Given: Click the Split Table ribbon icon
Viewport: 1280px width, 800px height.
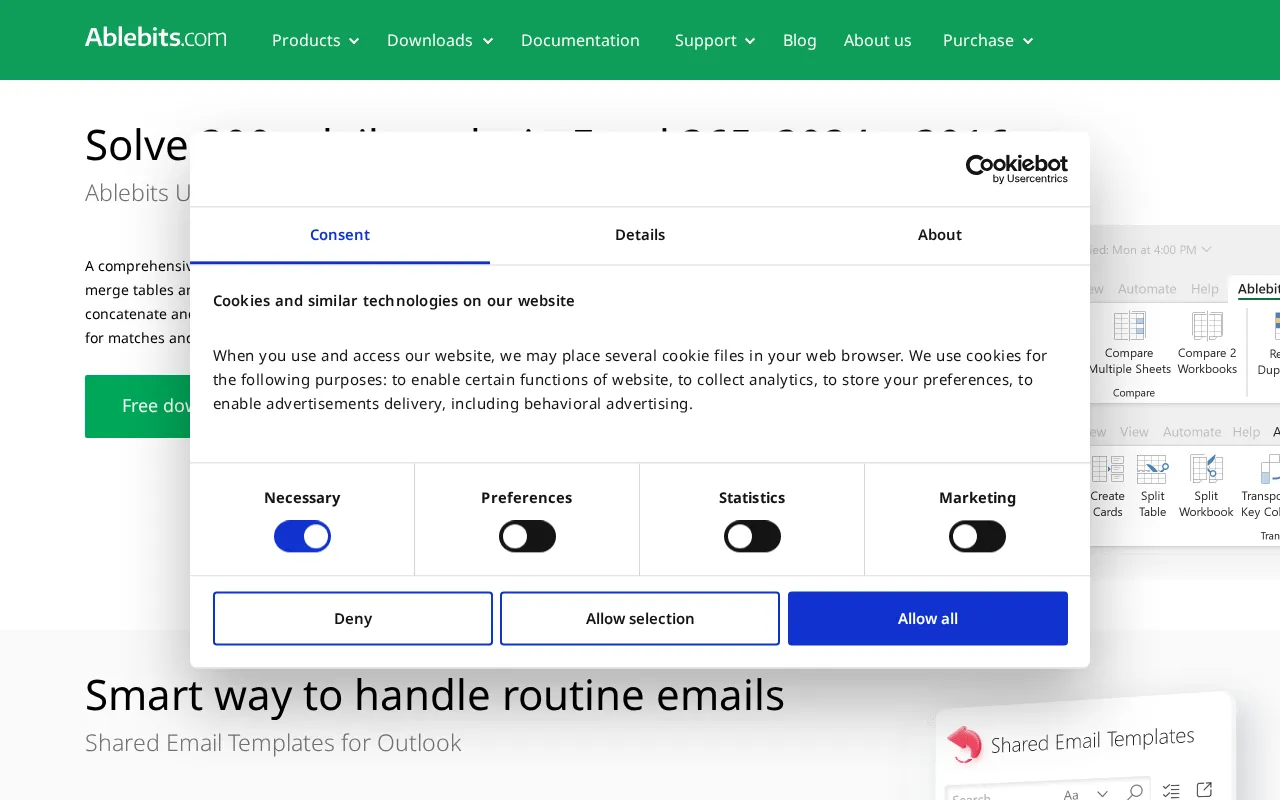Looking at the screenshot, I should (x=1152, y=469).
